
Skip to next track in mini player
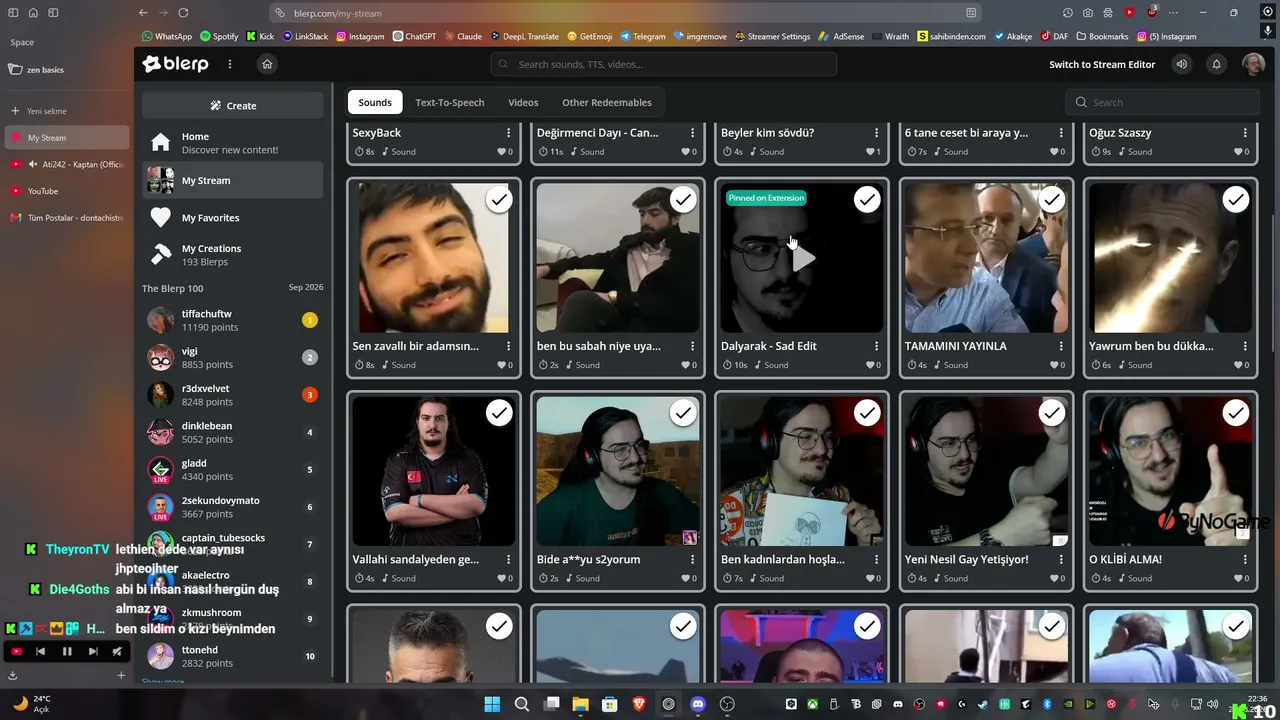(x=93, y=651)
